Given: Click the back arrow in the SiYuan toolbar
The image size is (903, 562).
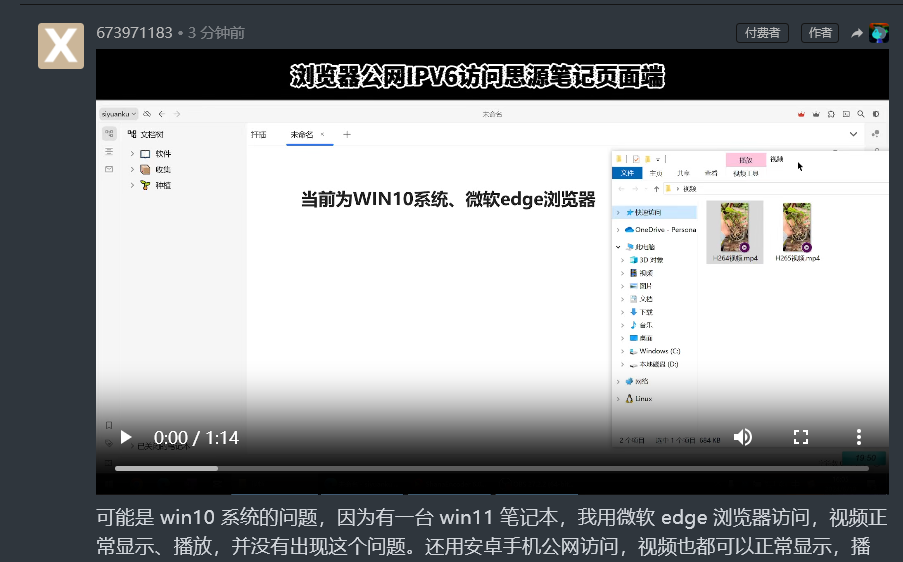Looking at the screenshot, I should pyautogui.click(x=162, y=114).
